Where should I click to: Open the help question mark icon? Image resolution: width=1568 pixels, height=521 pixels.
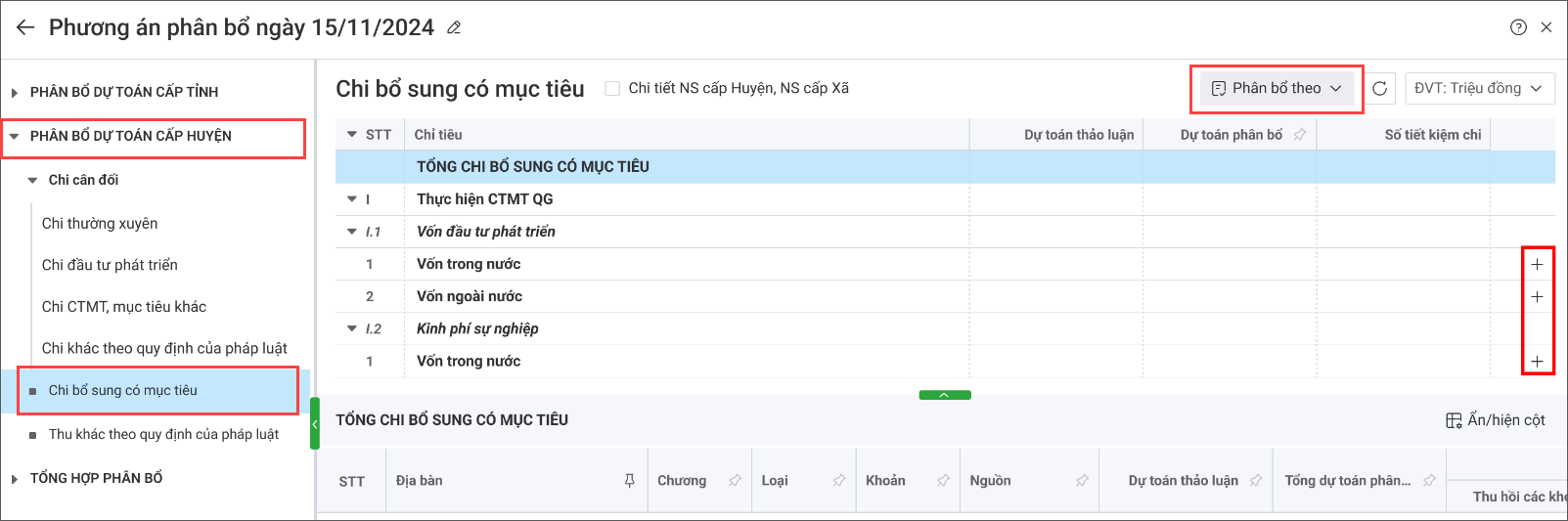[1518, 27]
